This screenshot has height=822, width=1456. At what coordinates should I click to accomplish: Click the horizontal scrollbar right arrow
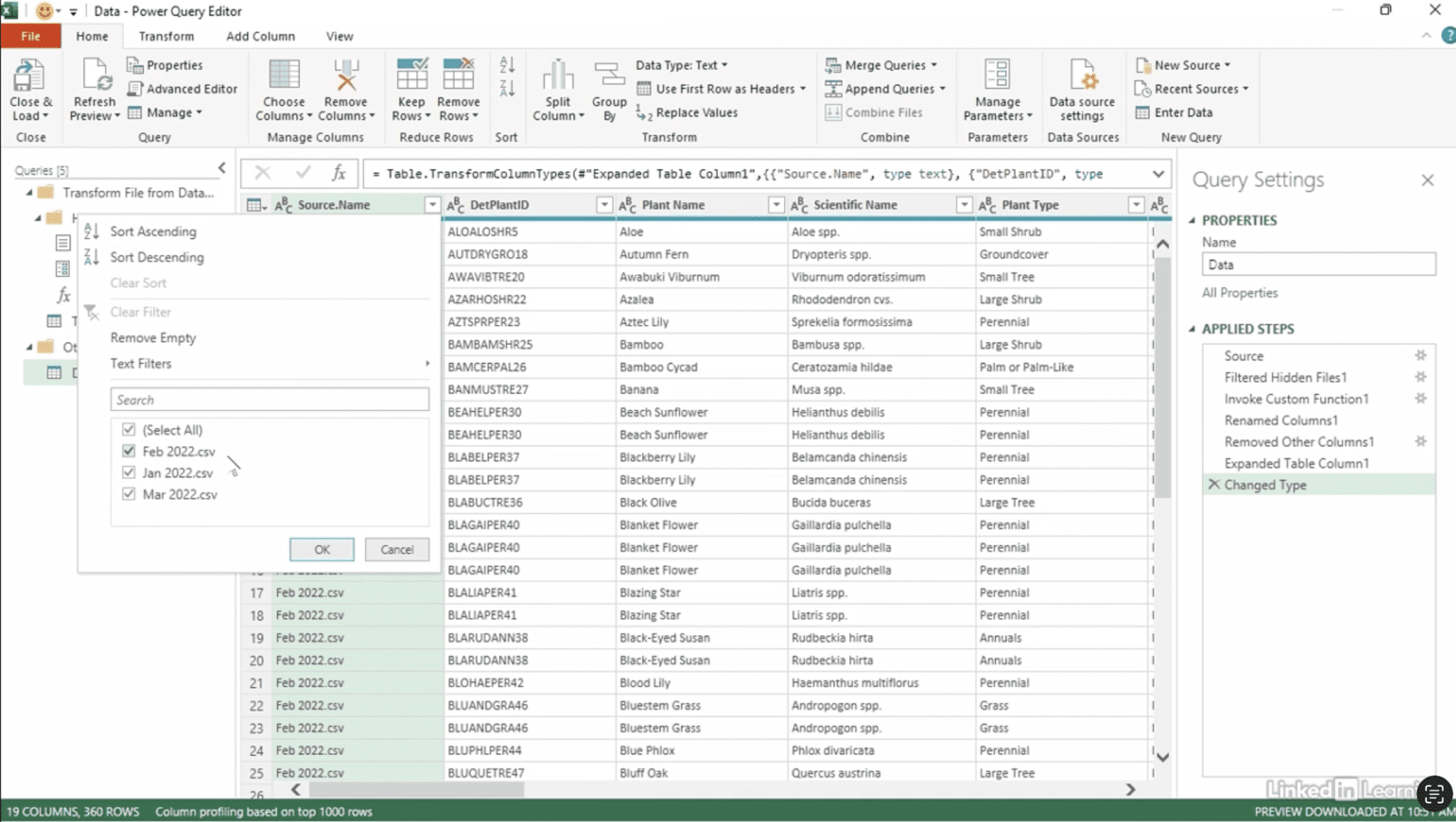coord(1130,789)
